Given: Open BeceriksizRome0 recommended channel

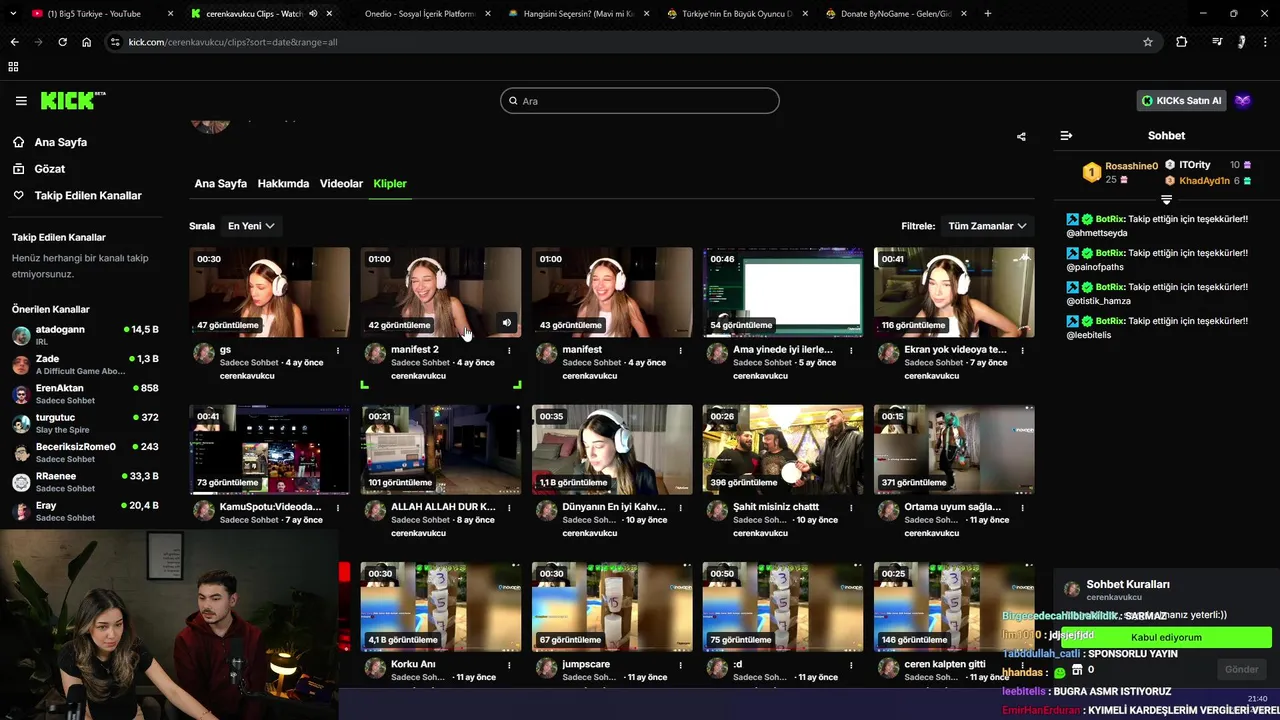Looking at the screenshot, I should click(x=85, y=452).
